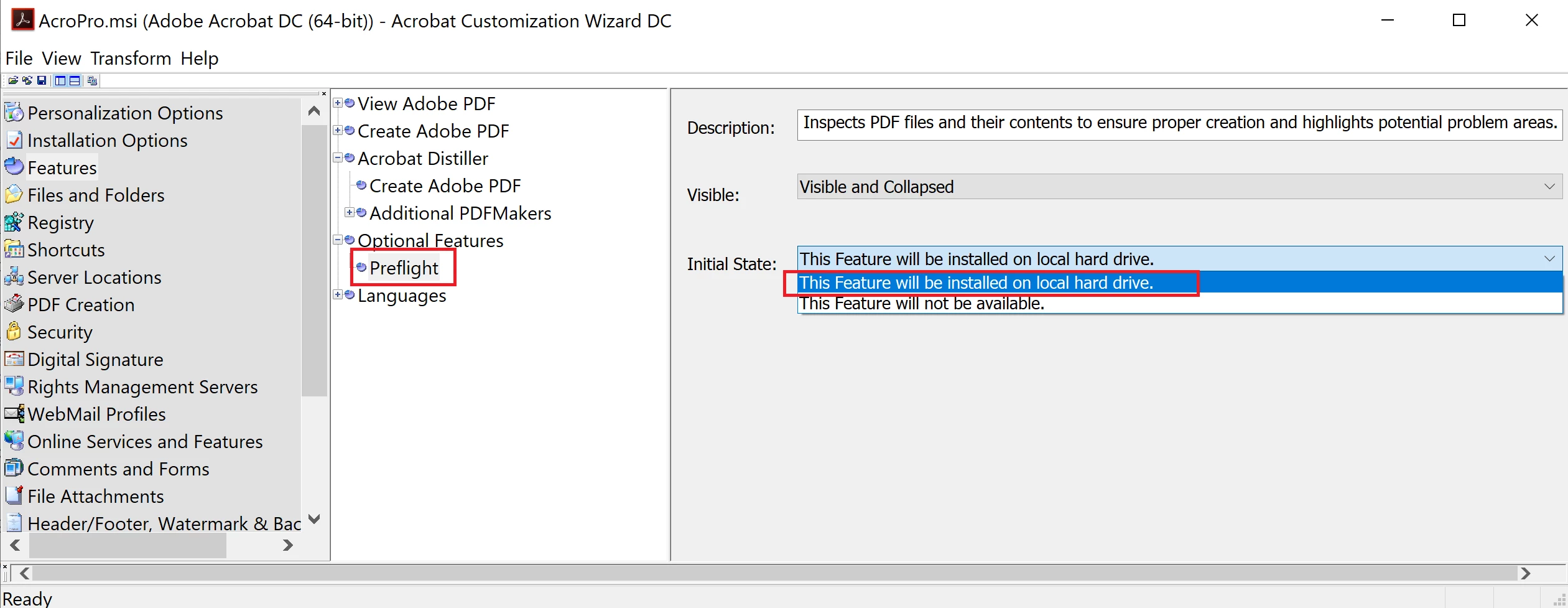Click the sidebar scroll down arrow
Screen dimensions: 1568x608
(x=314, y=518)
